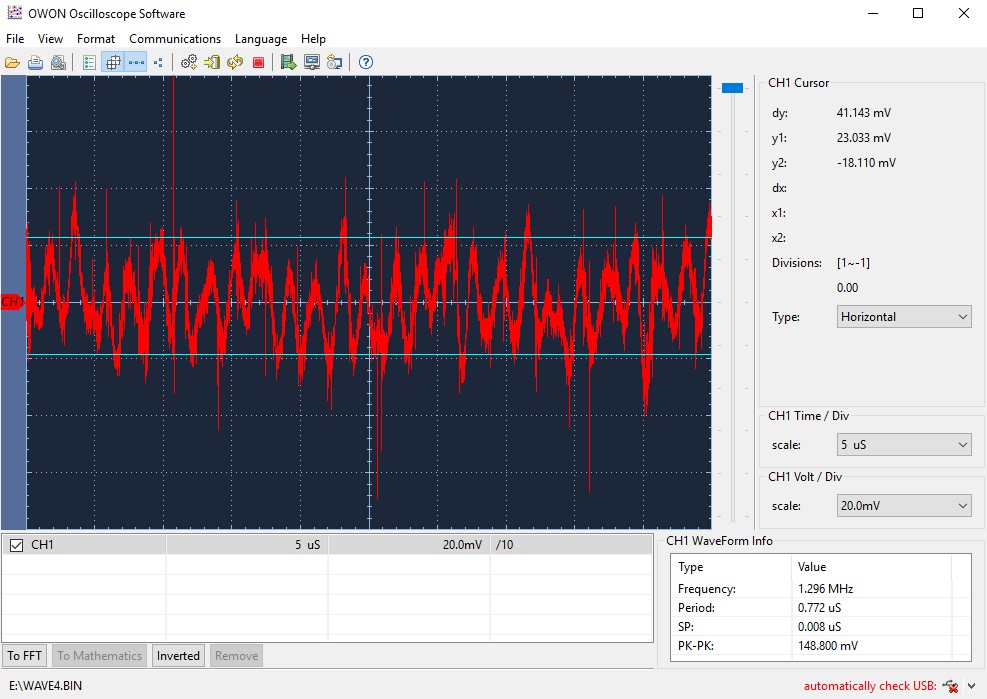
Task: Open the Language menu
Action: pyautogui.click(x=261, y=39)
